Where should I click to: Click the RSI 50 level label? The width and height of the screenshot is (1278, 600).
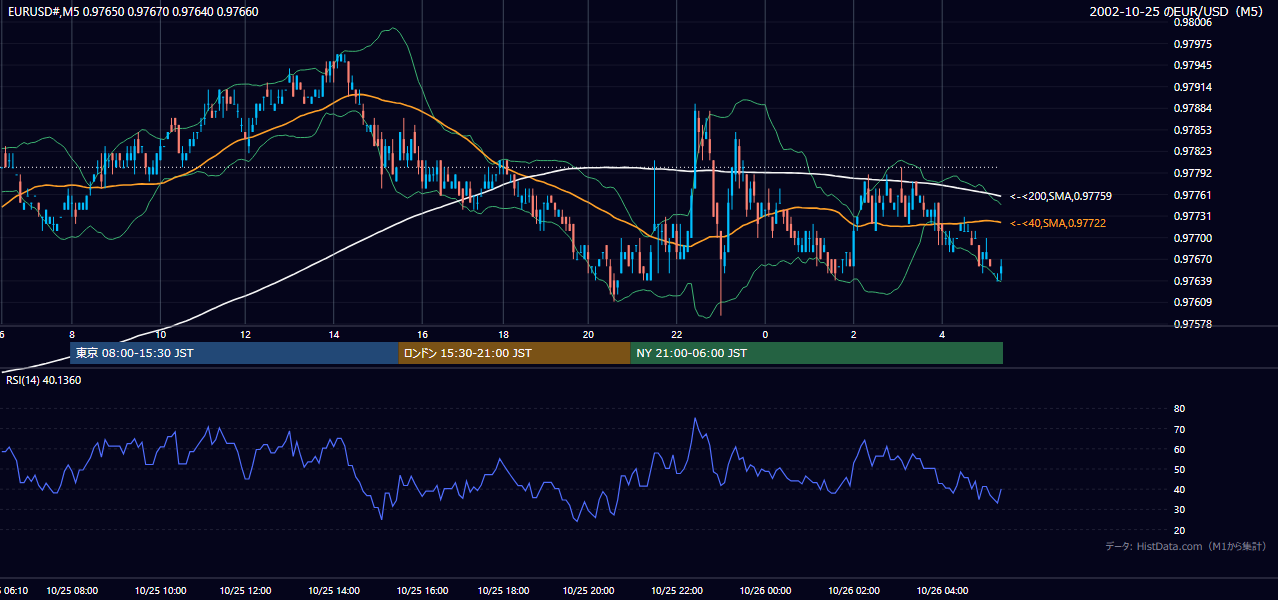[x=1179, y=469]
